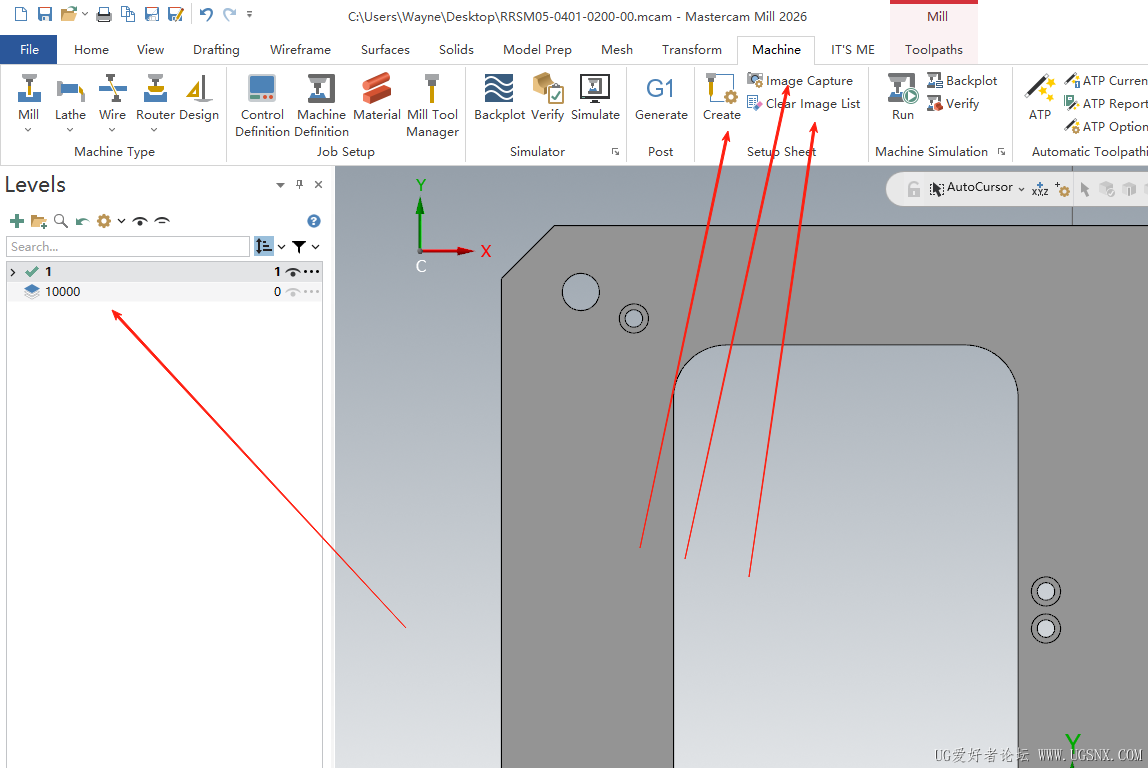Start Backplot in the Simulator group
Viewport: 1148px width, 768px height.
499,97
